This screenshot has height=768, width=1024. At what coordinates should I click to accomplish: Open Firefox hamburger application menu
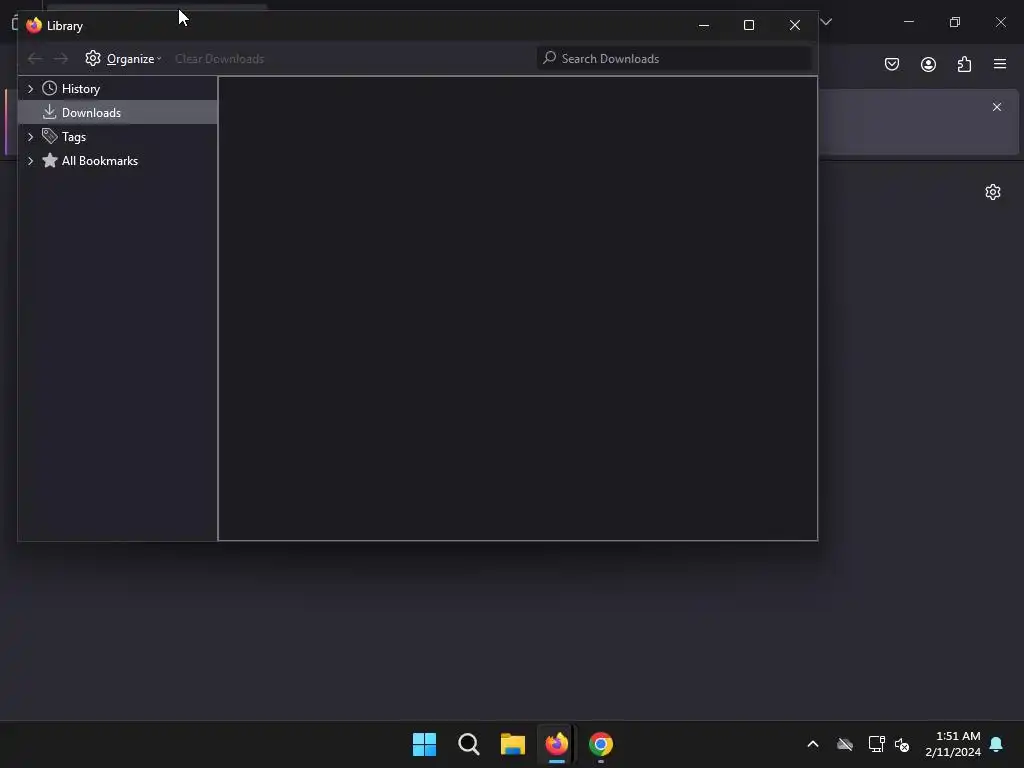[1000, 64]
